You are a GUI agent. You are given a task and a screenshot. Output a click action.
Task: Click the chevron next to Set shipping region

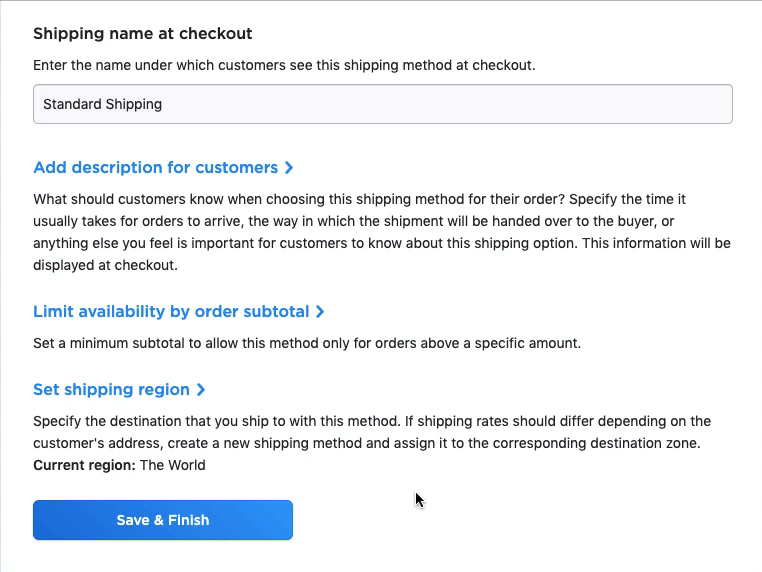click(201, 390)
